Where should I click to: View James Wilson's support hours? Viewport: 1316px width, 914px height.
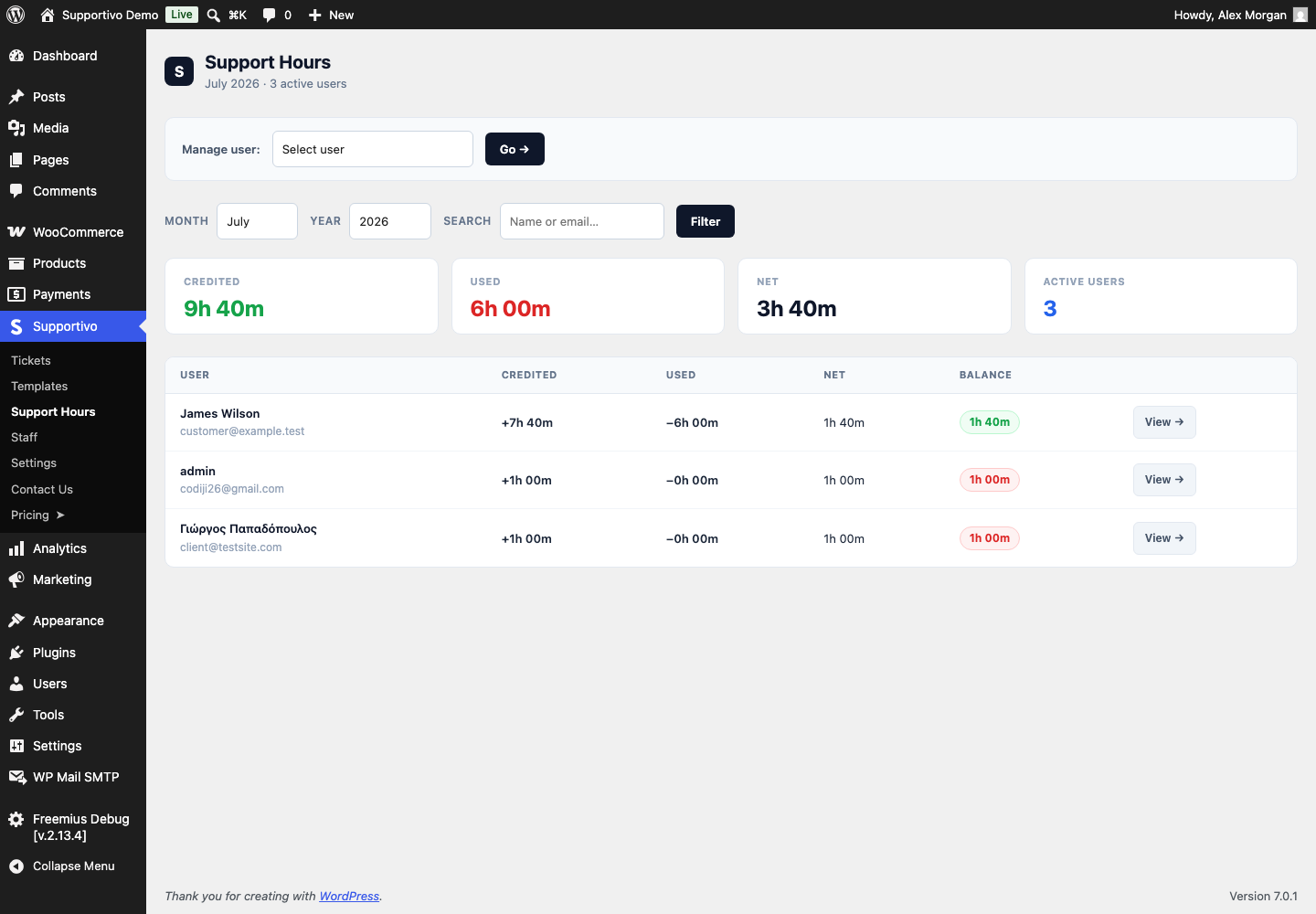point(1164,422)
